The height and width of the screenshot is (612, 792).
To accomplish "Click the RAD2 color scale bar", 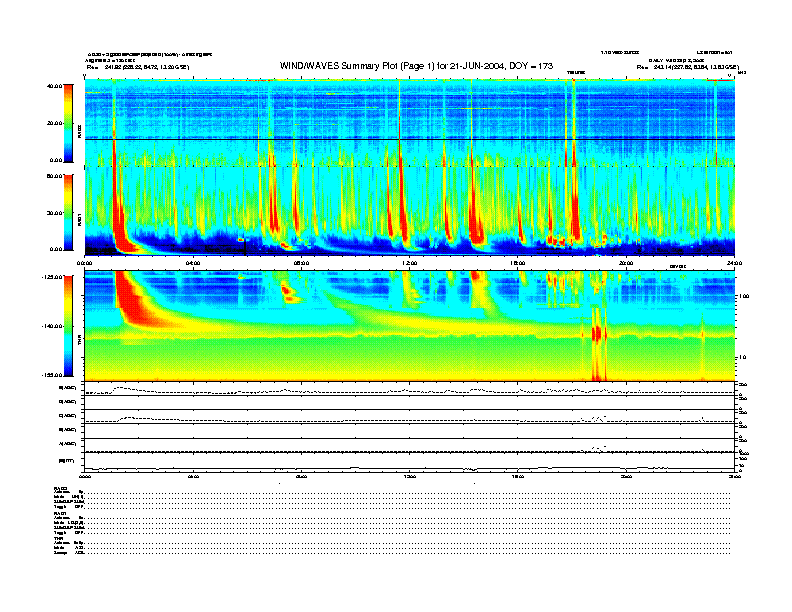I will pos(69,122).
